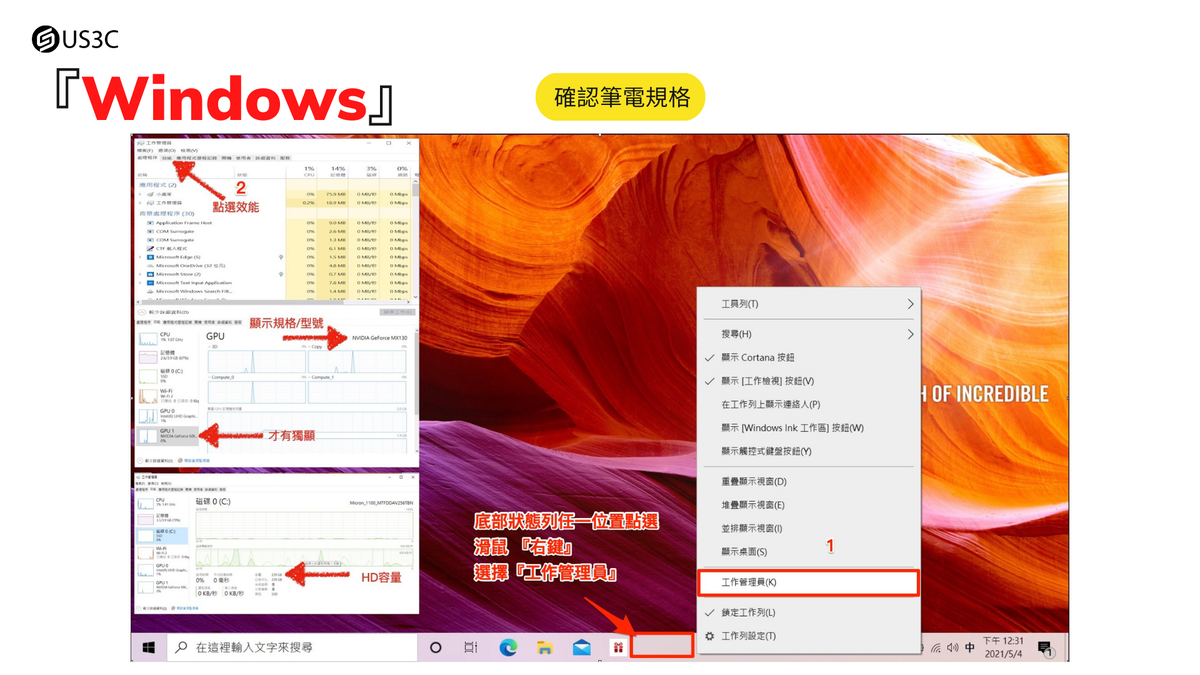The height and width of the screenshot is (675, 1200).
Task: Open the Mail app on the taskbar
Action: 582,648
